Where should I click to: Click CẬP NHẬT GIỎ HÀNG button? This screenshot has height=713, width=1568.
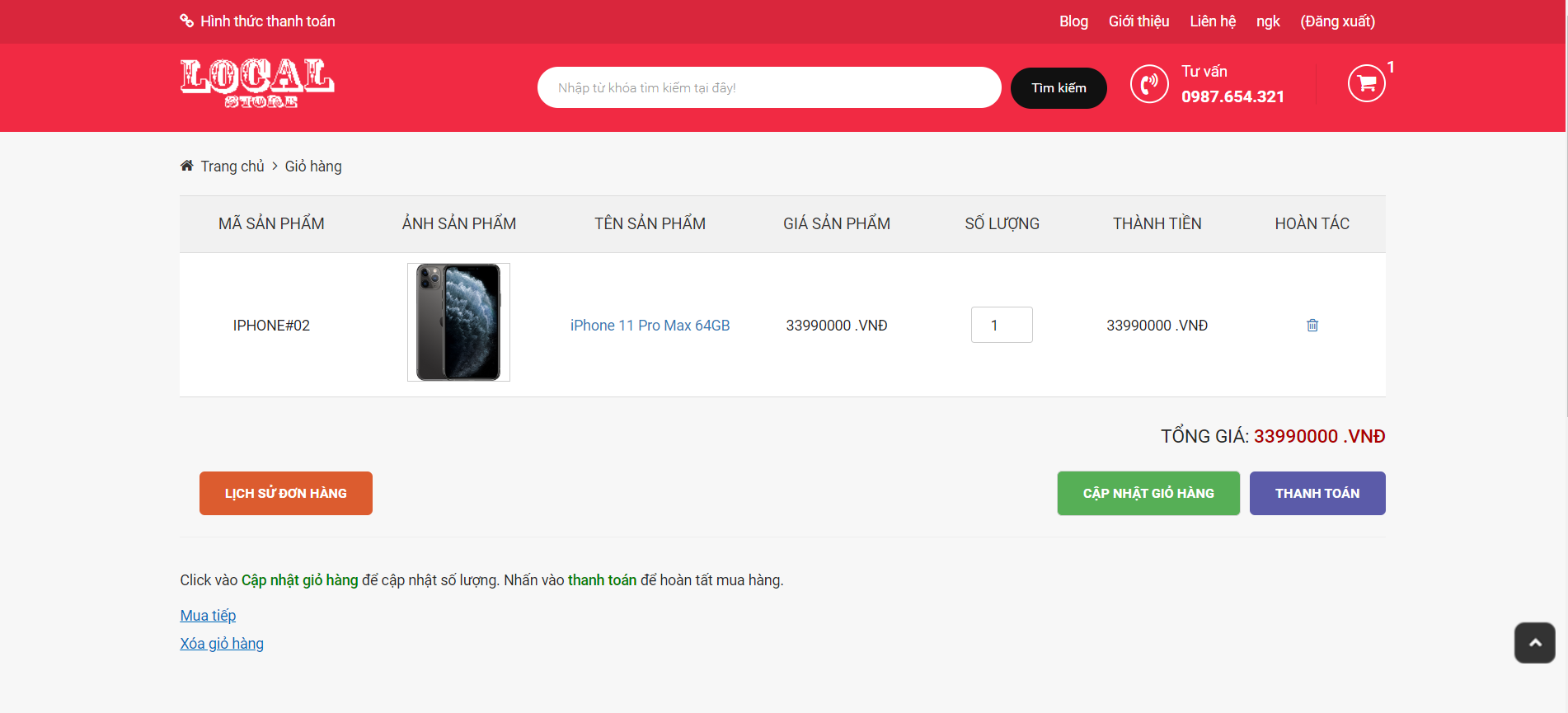pos(1148,493)
